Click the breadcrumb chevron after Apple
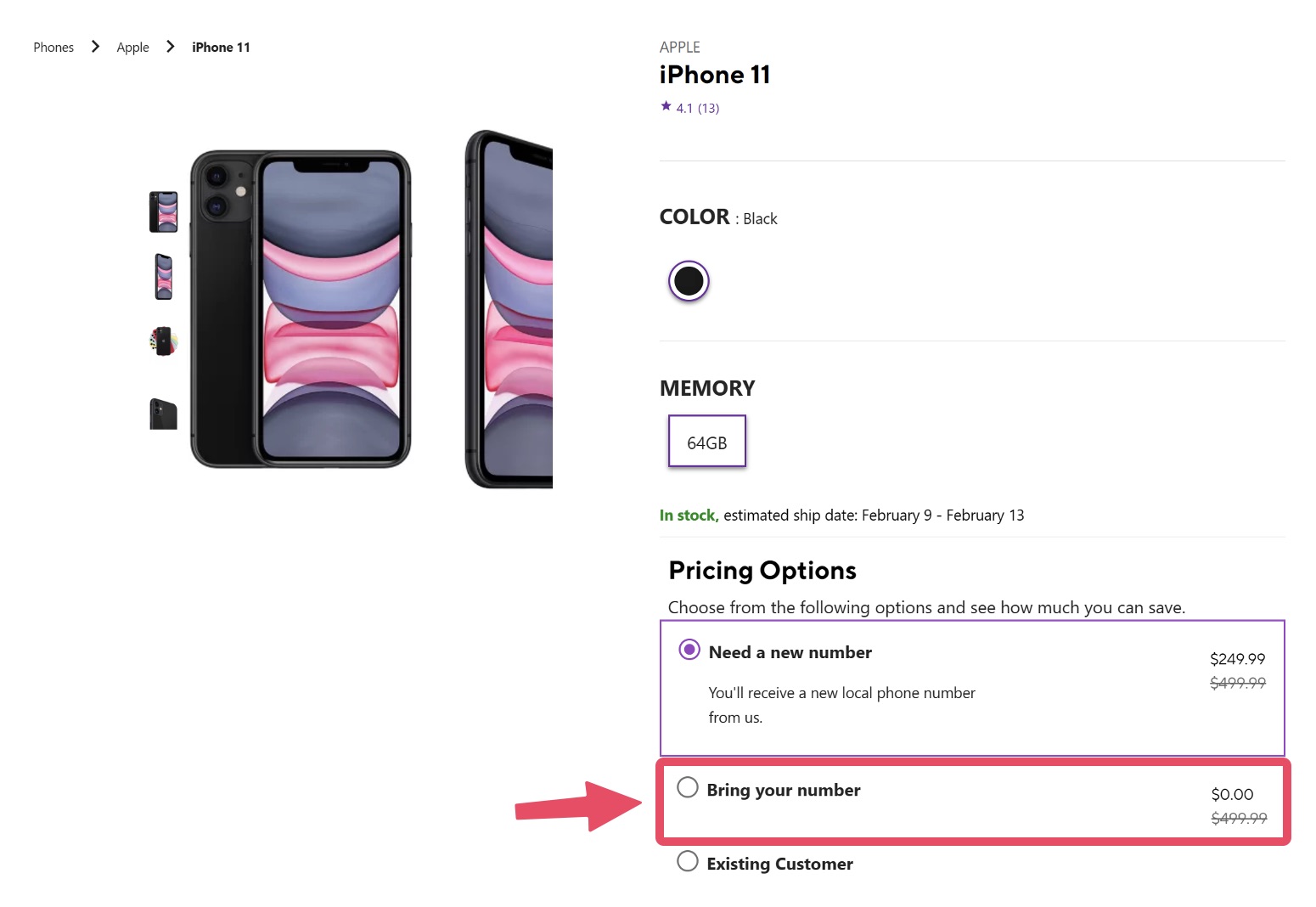The image size is (1316, 907). point(170,47)
